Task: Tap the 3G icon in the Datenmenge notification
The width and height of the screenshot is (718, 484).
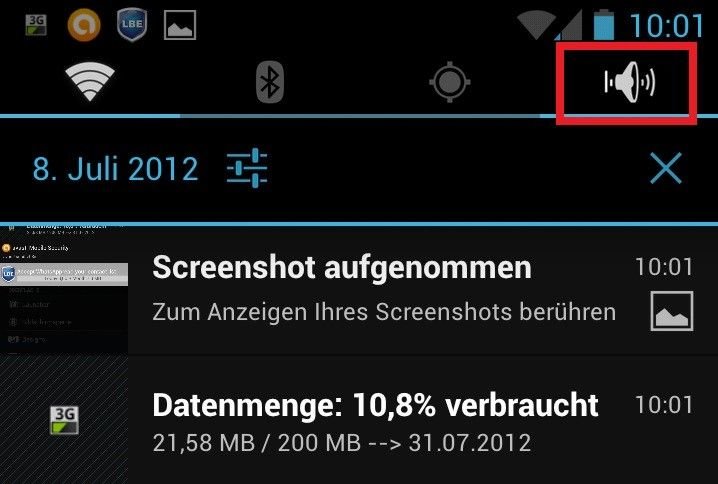Action: 65,420
